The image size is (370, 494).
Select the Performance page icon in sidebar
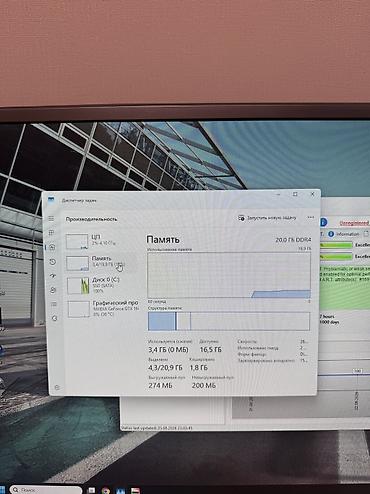point(52,247)
